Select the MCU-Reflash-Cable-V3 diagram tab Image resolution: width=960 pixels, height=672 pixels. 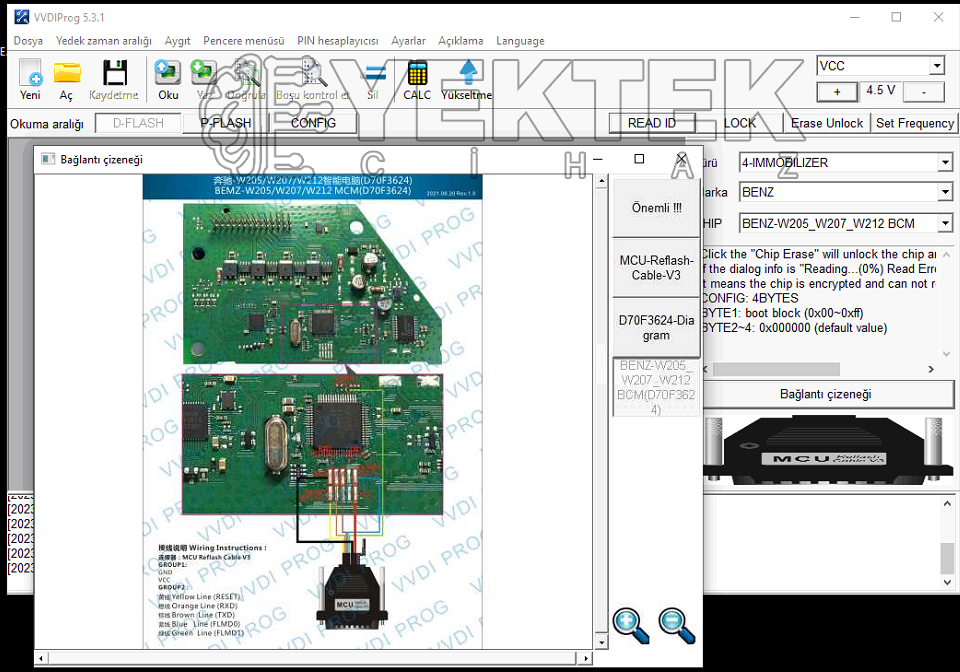point(656,267)
